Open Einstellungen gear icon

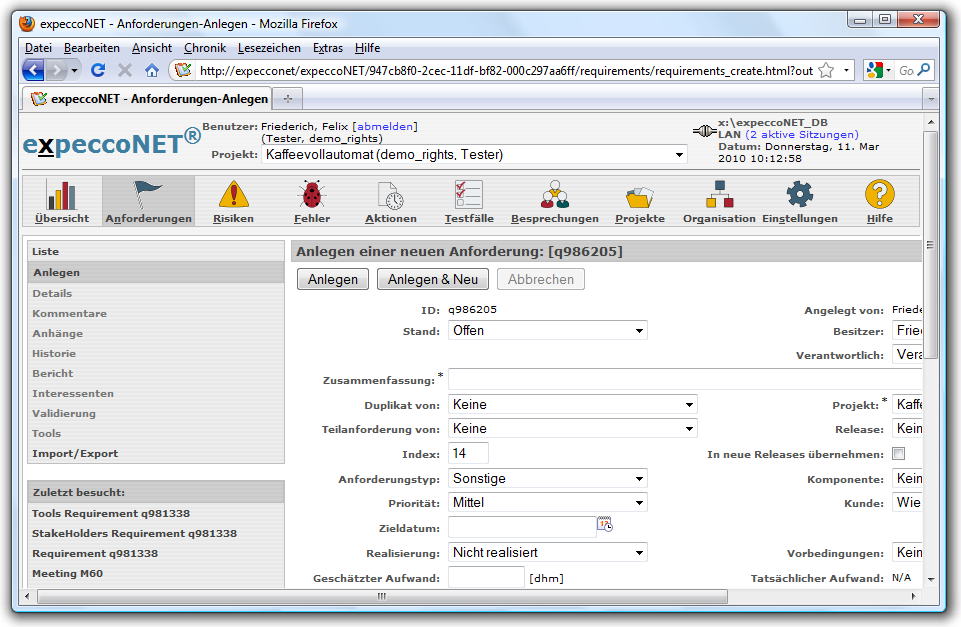pos(800,196)
